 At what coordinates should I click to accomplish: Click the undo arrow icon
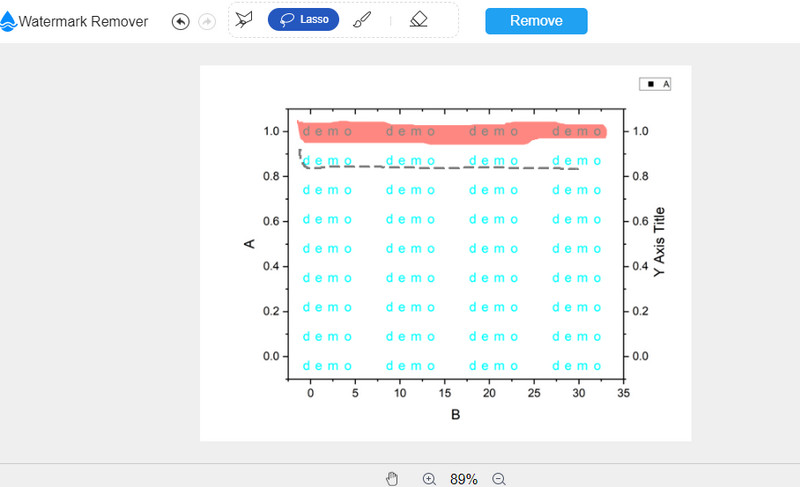click(180, 21)
